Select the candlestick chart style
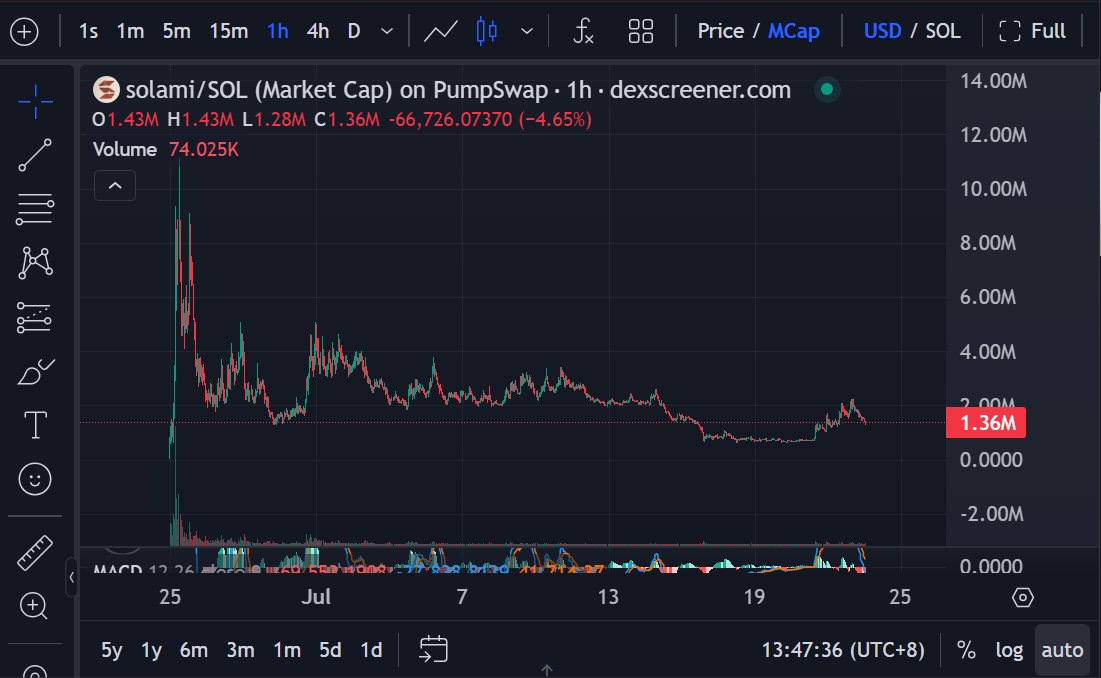 click(x=487, y=32)
